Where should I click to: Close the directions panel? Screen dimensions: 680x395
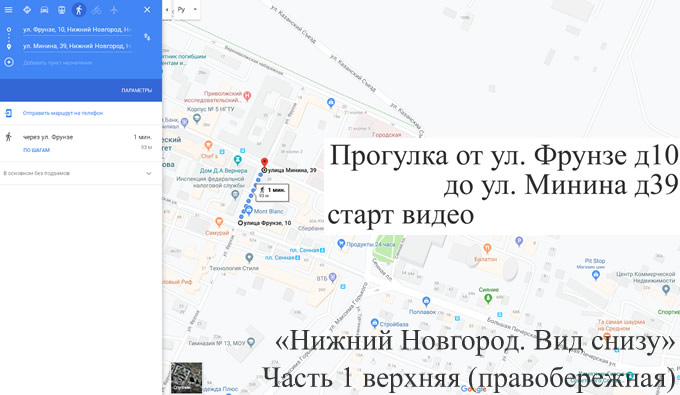coord(147,10)
